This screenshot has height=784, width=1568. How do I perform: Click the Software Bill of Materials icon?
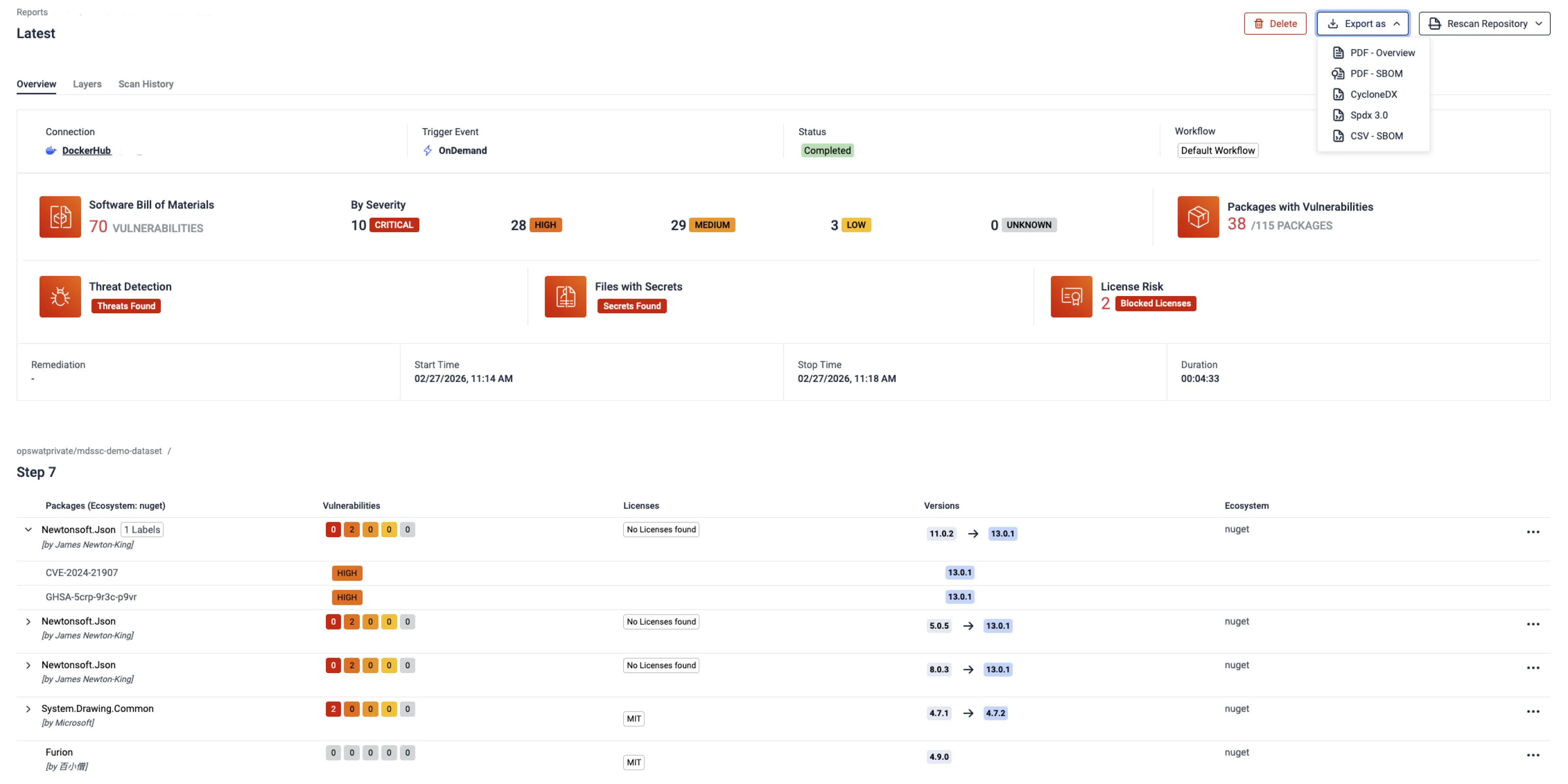60,217
